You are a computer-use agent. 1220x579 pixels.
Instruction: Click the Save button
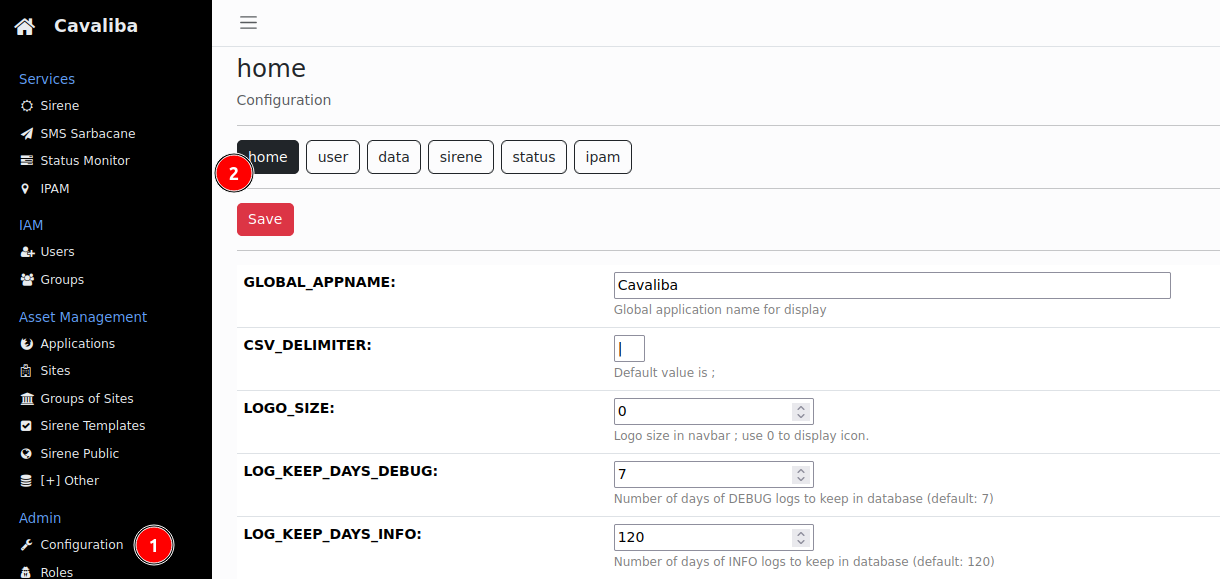[x=265, y=218]
